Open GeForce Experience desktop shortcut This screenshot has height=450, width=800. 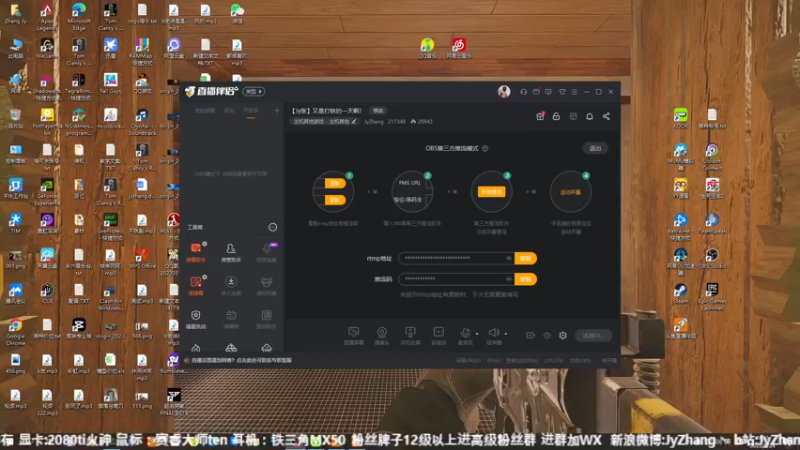[46, 192]
